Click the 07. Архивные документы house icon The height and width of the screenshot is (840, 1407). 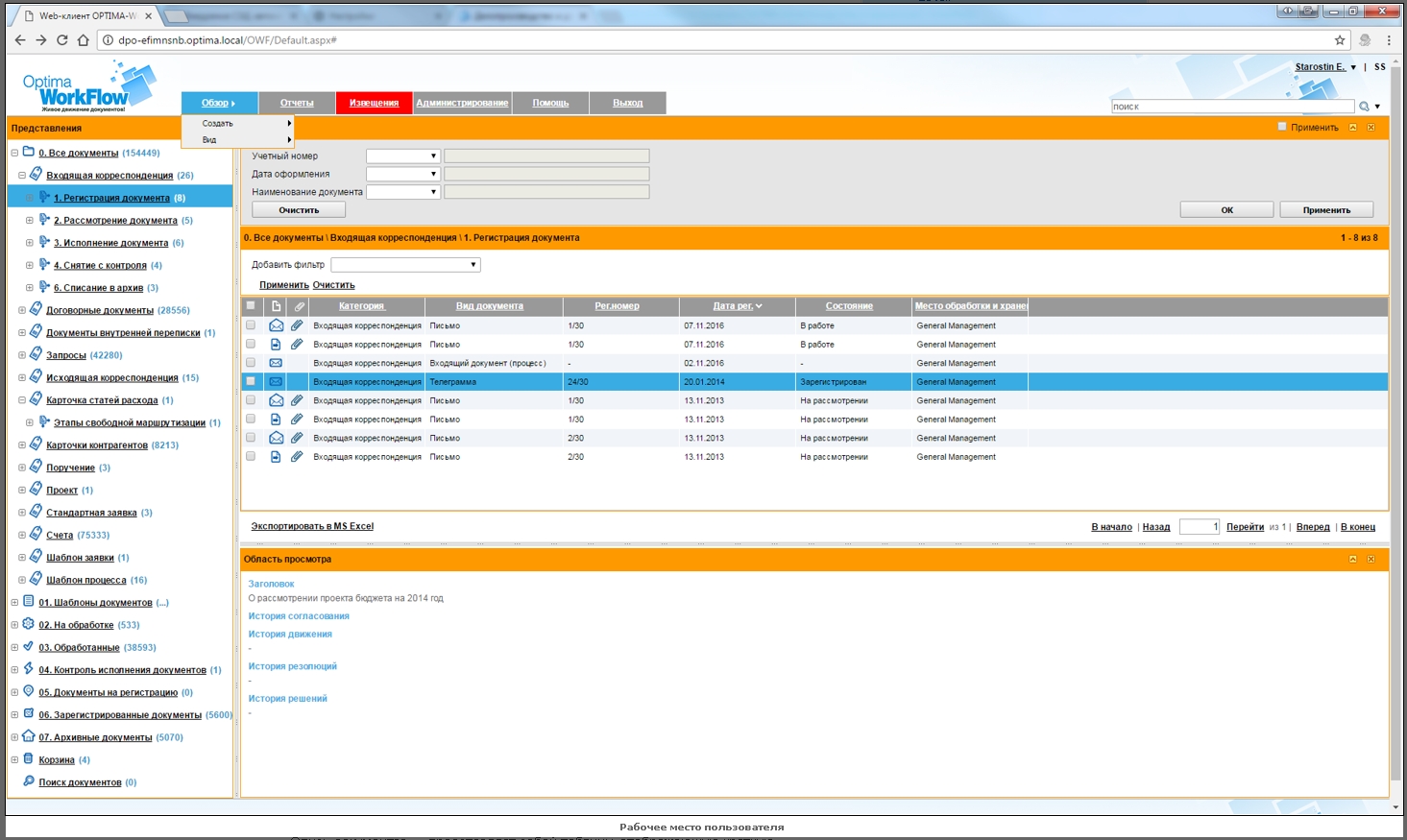tap(29, 736)
